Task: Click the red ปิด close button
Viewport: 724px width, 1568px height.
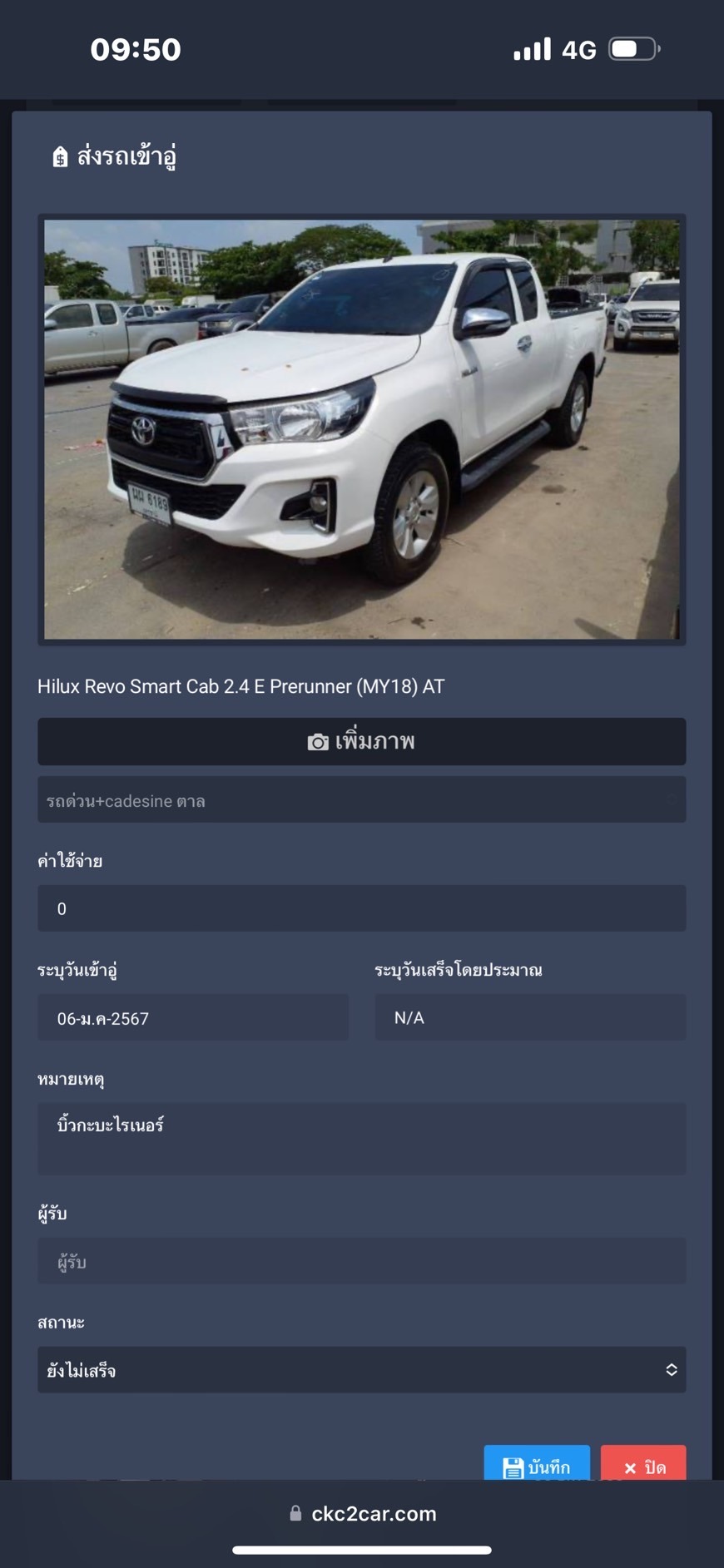Action: [x=643, y=1466]
